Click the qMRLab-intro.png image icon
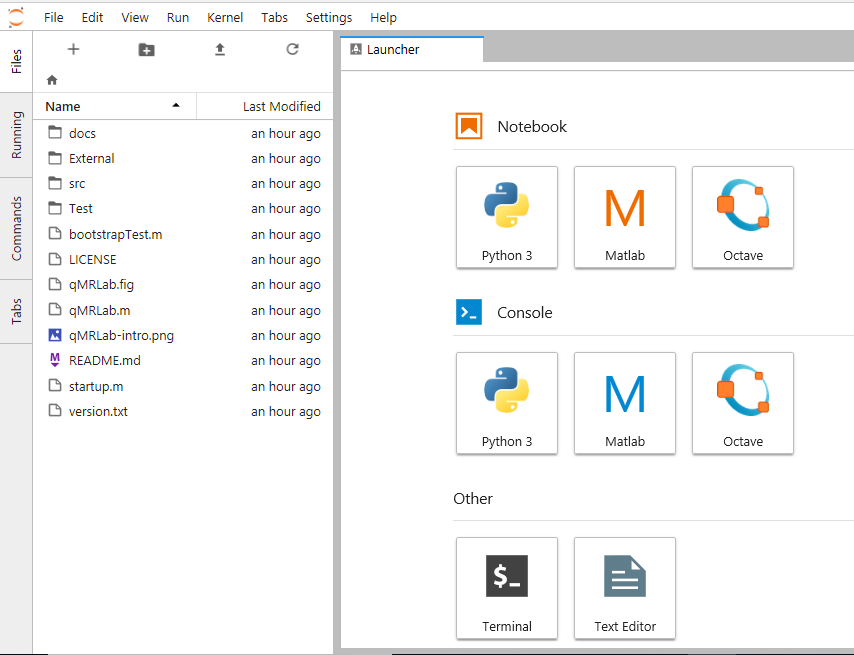This screenshot has height=655, width=854. (x=55, y=335)
